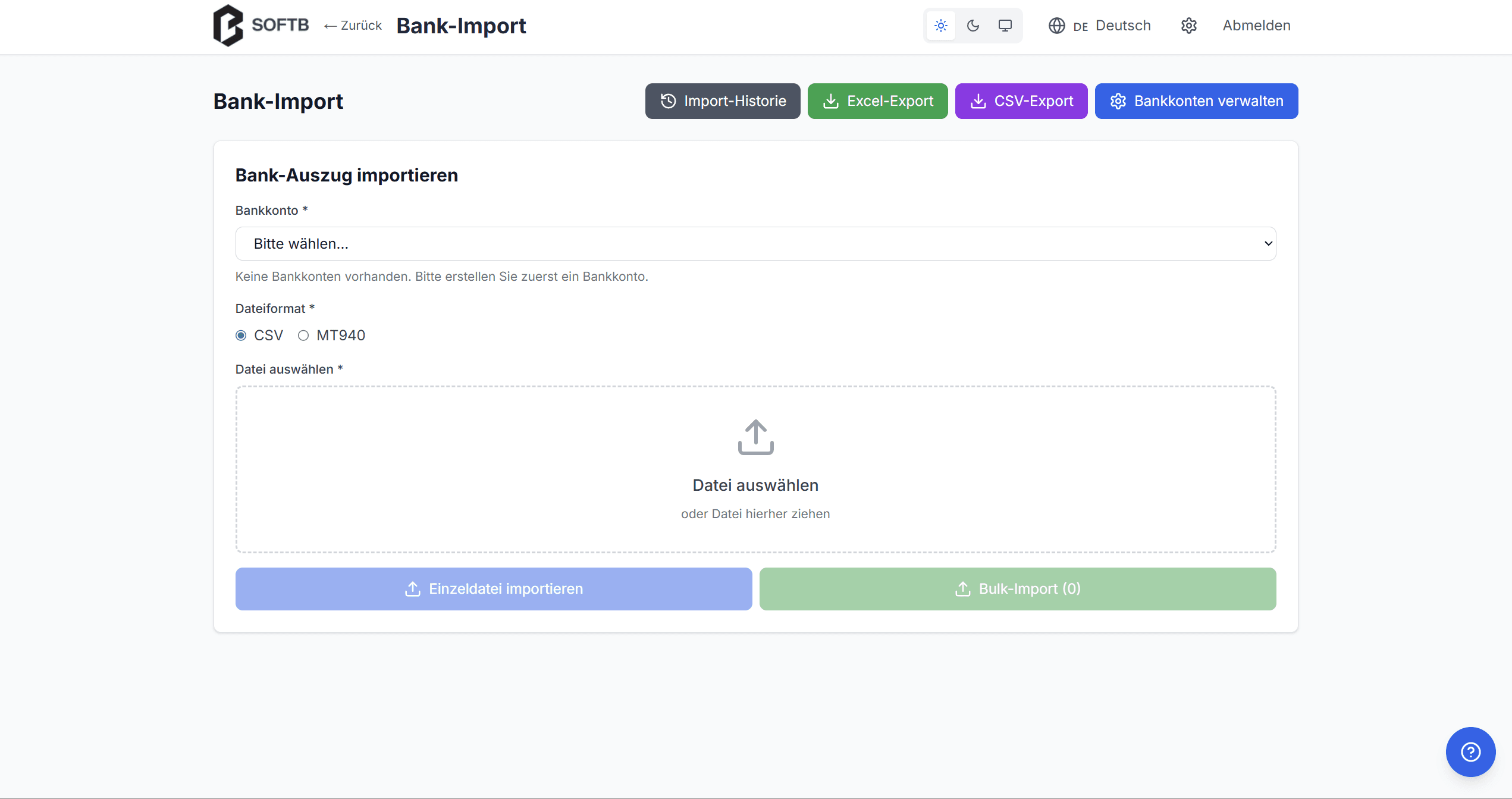Screen dimensions: 1512x799
Task: Select system theme monitor icon
Action: 1005,26
